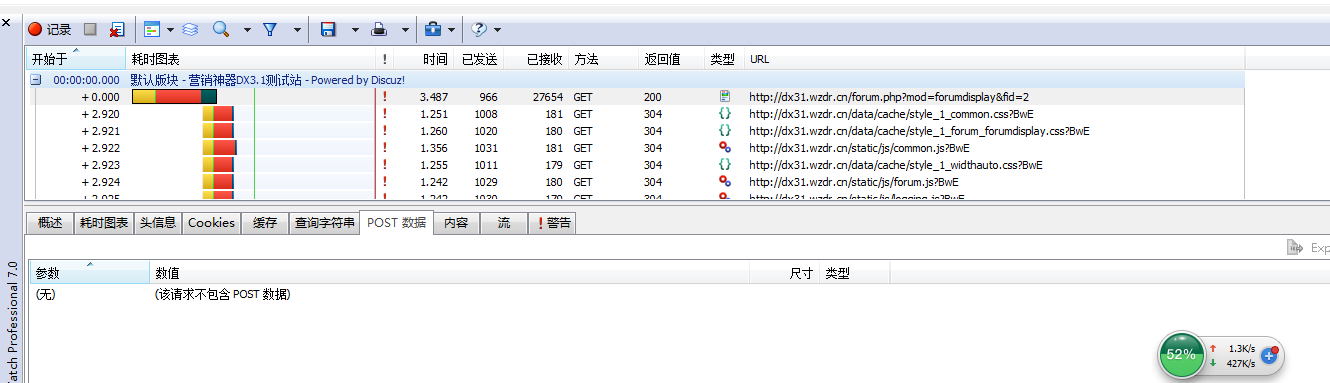The width and height of the screenshot is (1330, 383).
Task: Click the CSS type icon for style_1_common.css
Action: pos(725,114)
